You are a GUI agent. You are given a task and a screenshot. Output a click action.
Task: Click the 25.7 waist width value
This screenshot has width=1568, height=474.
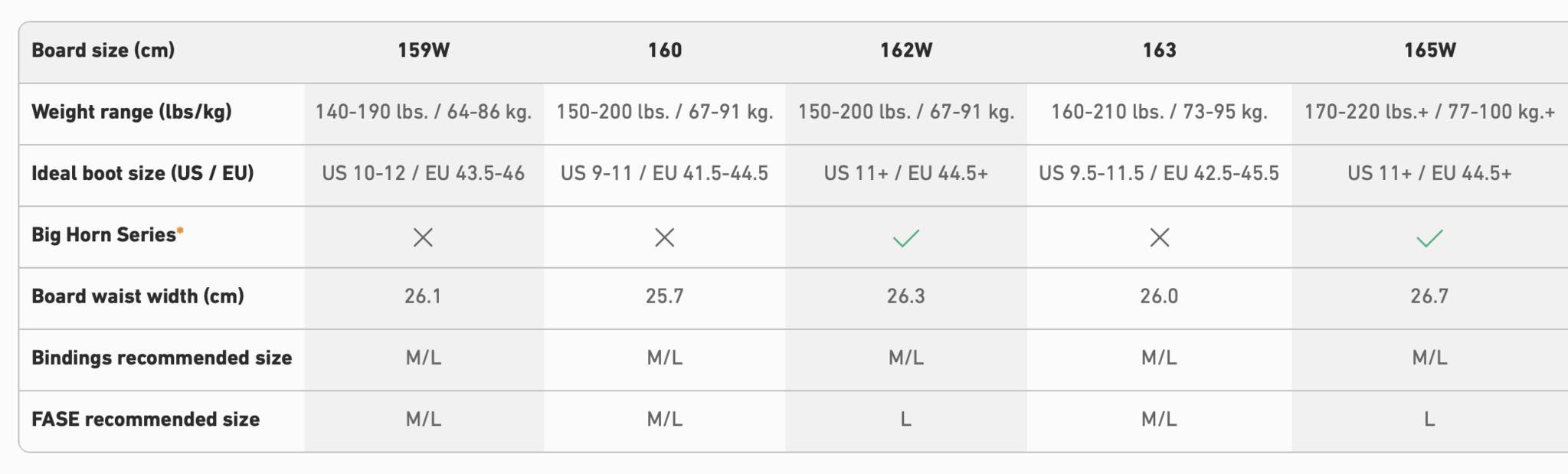(664, 296)
